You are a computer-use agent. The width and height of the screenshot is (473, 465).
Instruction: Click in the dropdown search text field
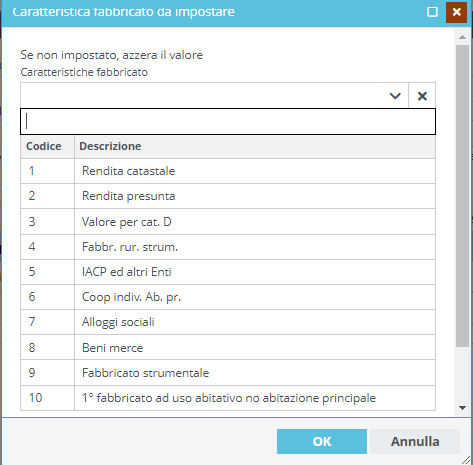click(228, 121)
